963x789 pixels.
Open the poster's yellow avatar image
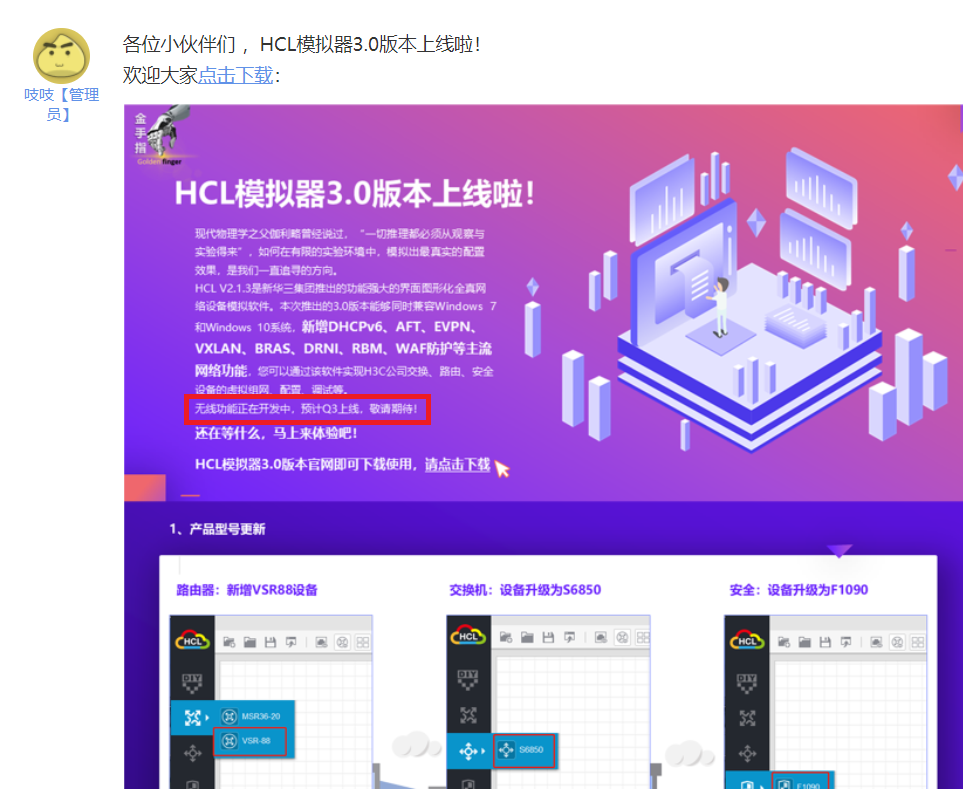click(x=61, y=55)
